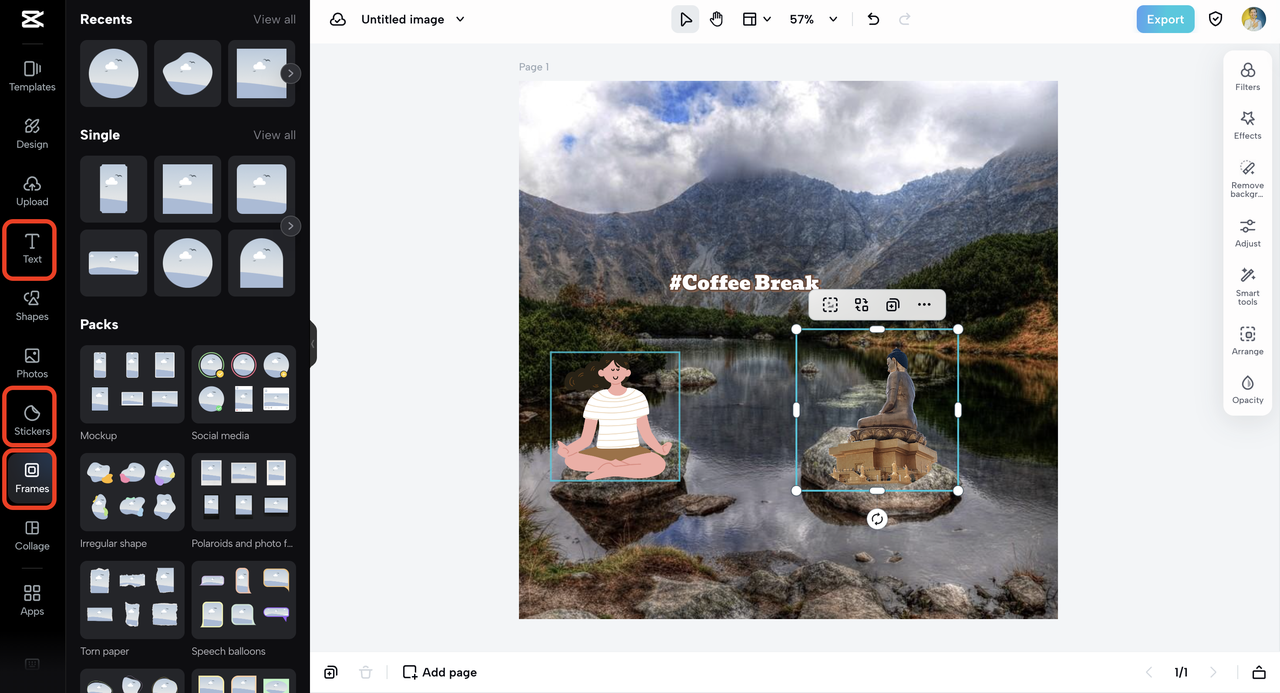Click the replace icon on floating toolbar

click(861, 305)
